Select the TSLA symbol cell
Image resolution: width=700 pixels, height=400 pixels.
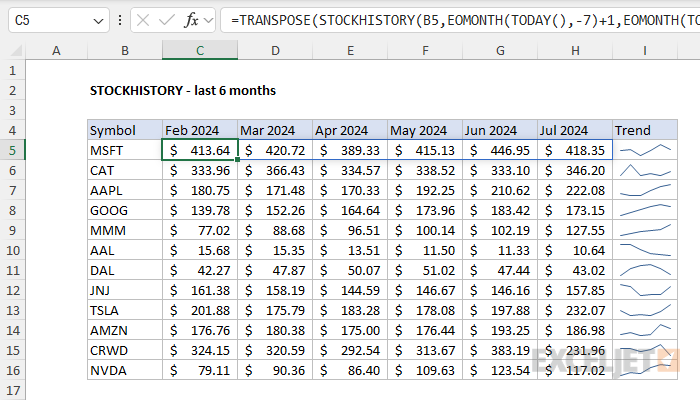[x=125, y=310]
